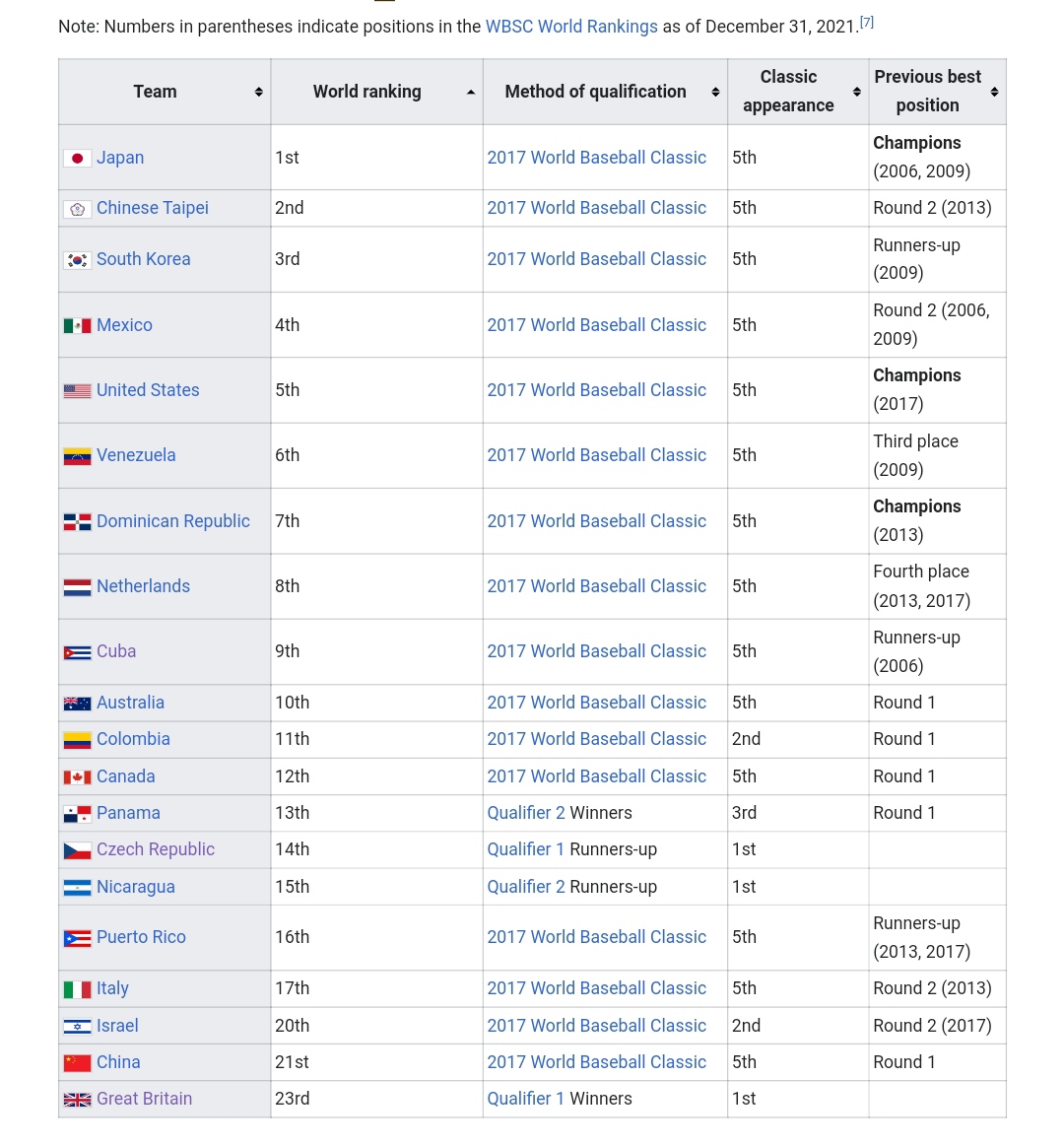Image resolution: width=1064 pixels, height=1145 pixels.
Task: Click the Japan flag icon
Action: [x=77, y=158]
